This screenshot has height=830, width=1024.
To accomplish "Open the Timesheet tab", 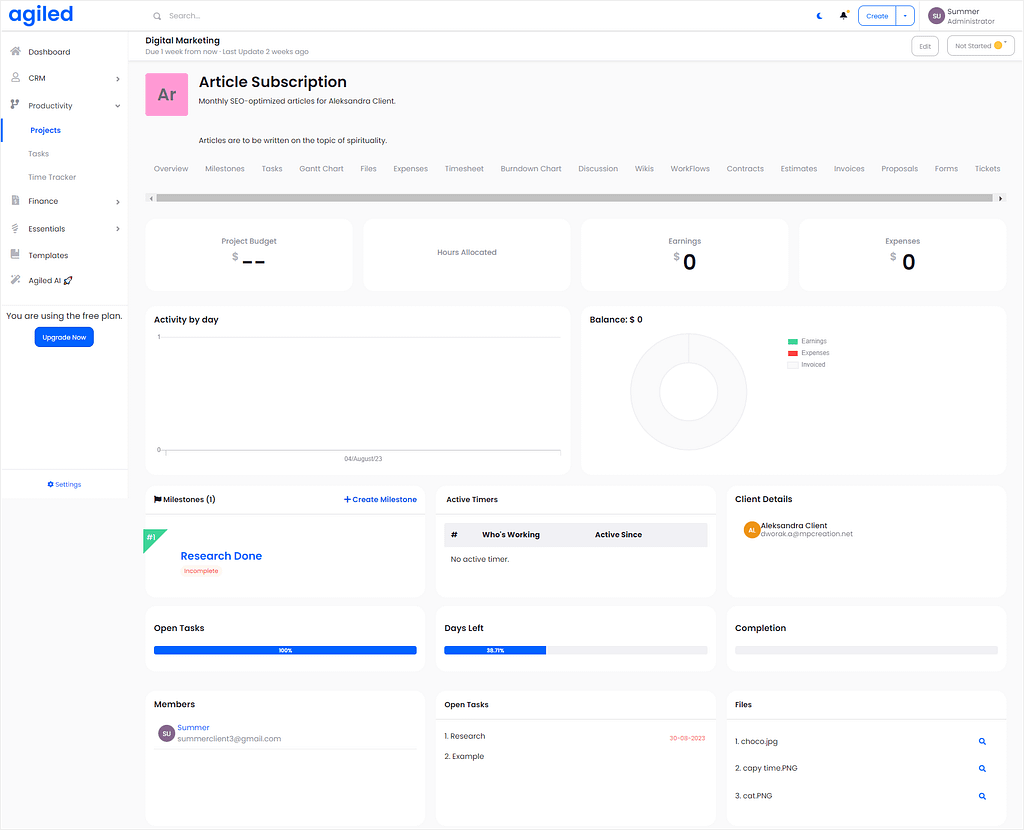I will [x=464, y=168].
